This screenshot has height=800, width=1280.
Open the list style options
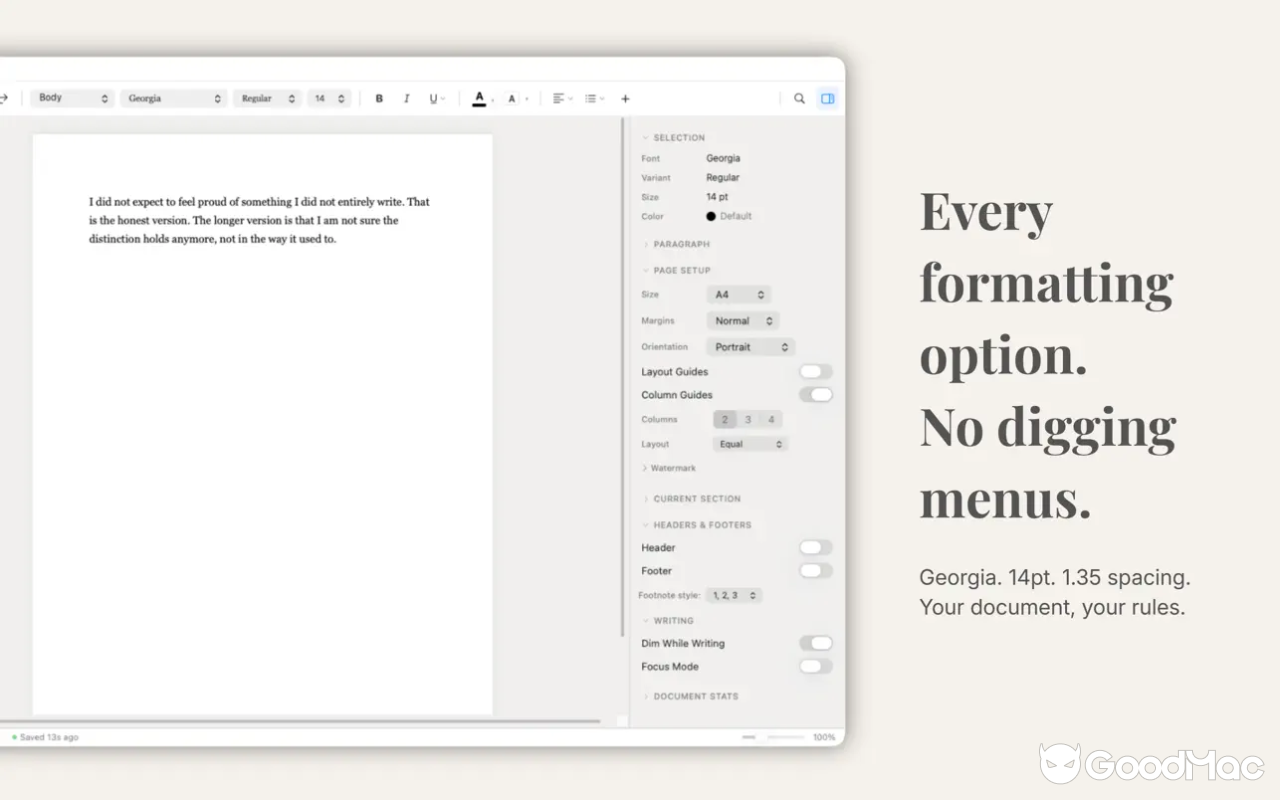click(x=594, y=98)
